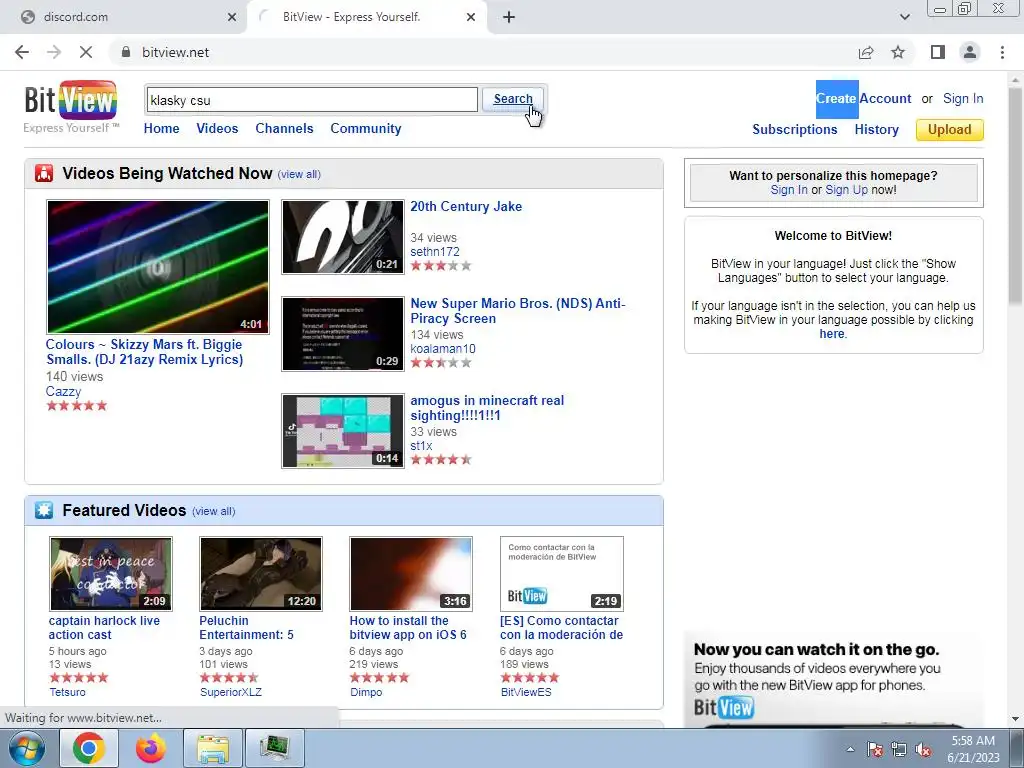Click the Create Account link
Image resolution: width=1024 pixels, height=768 pixels.
pyautogui.click(x=863, y=99)
